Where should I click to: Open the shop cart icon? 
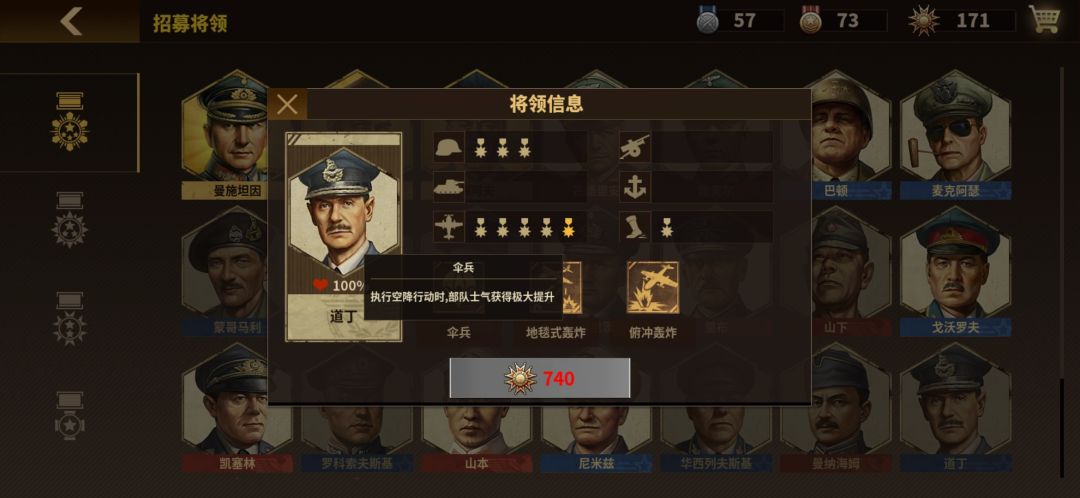(1045, 19)
